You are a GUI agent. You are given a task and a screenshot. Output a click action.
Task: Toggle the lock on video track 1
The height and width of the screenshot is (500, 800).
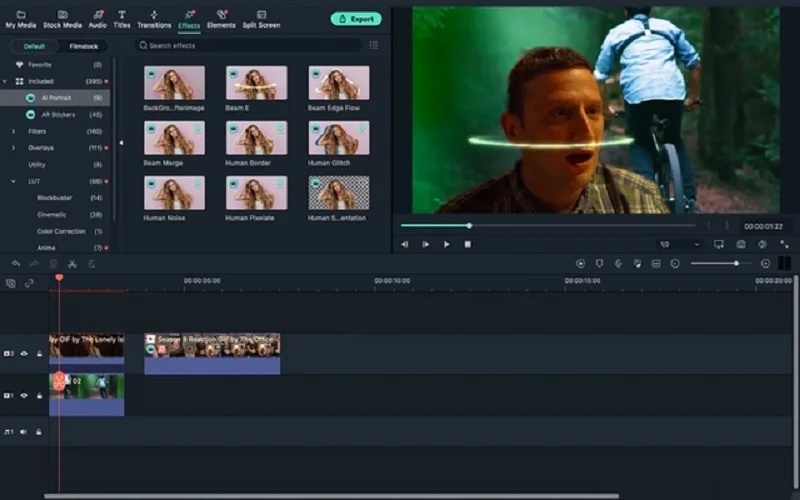[40, 395]
